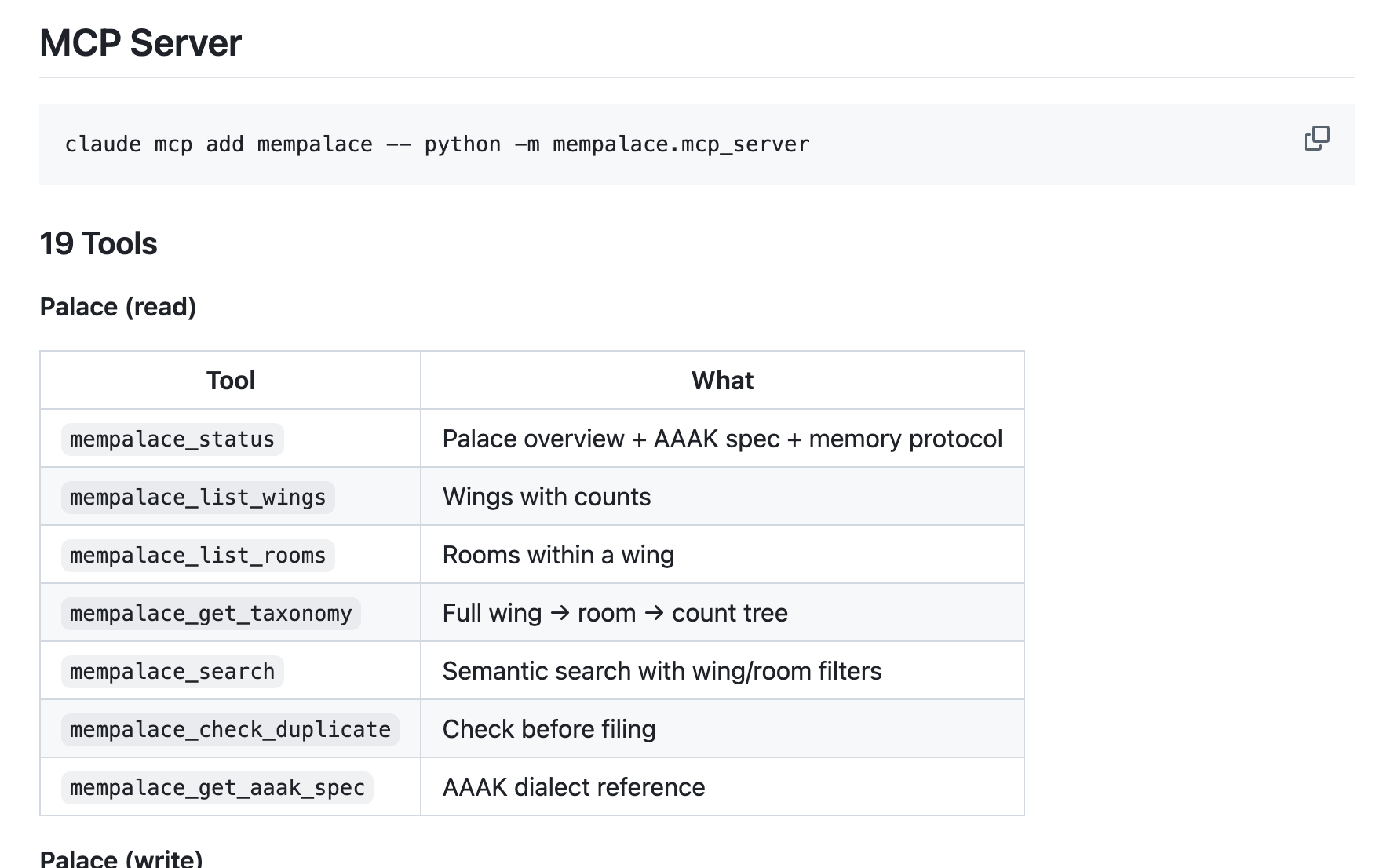The image size is (1383, 868).
Task: Click the What column header
Action: (x=722, y=381)
